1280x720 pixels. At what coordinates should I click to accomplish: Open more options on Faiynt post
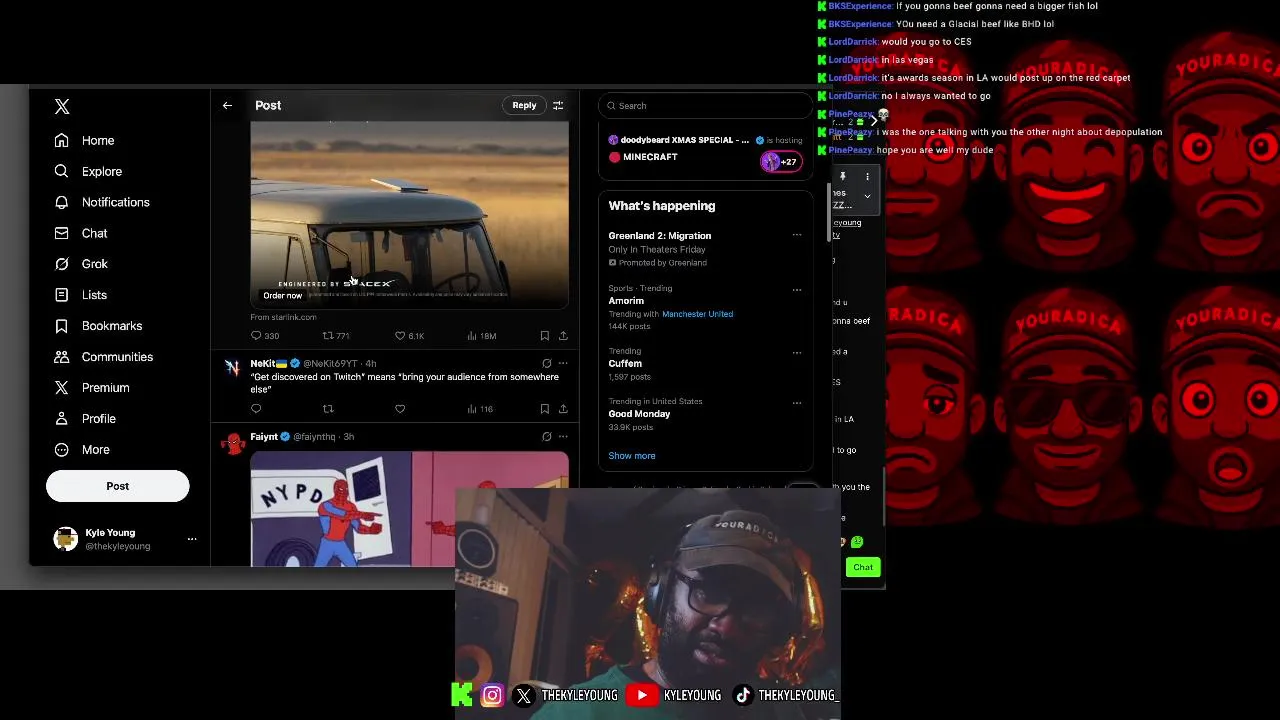563,437
